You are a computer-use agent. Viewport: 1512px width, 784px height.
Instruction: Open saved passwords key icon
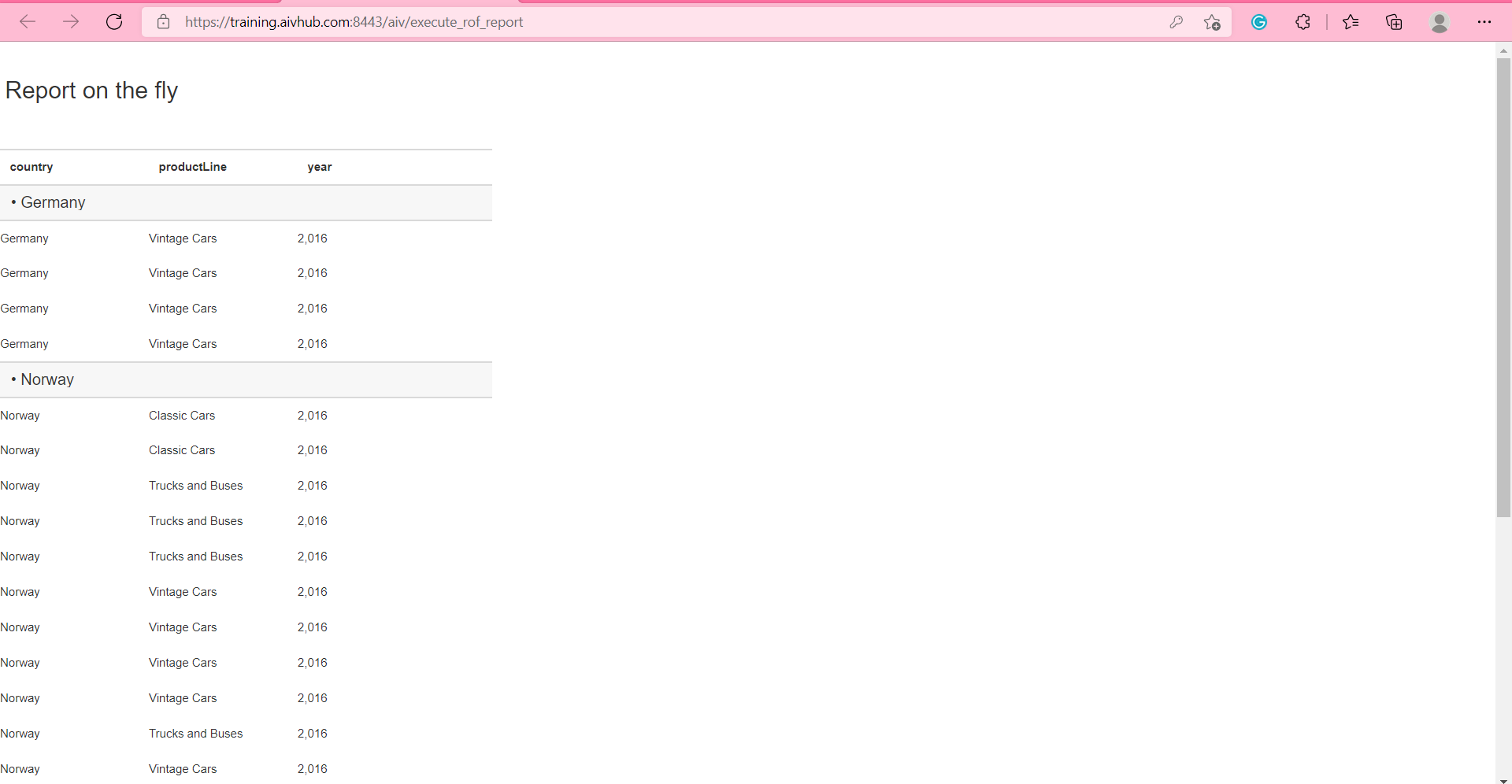(1176, 22)
